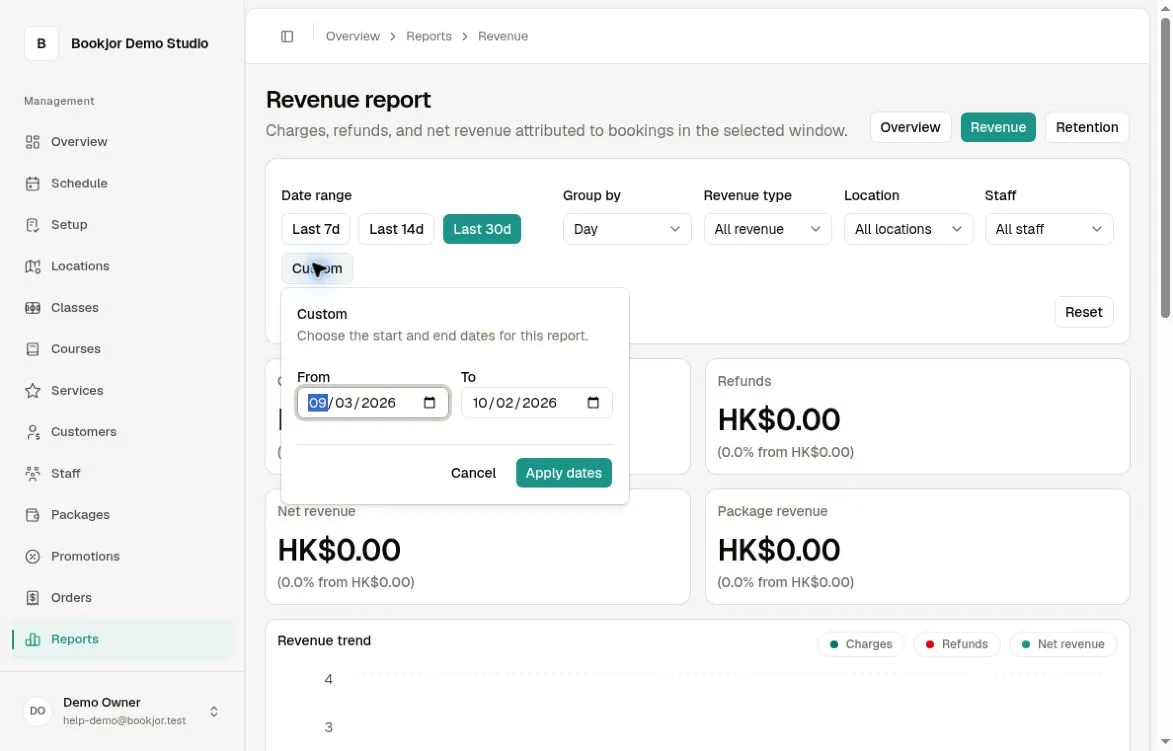Image resolution: width=1173 pixels, height=751 pixels.
Task: Click the Staff group icon
Action: pyautogui.click(x=32, y=473)
